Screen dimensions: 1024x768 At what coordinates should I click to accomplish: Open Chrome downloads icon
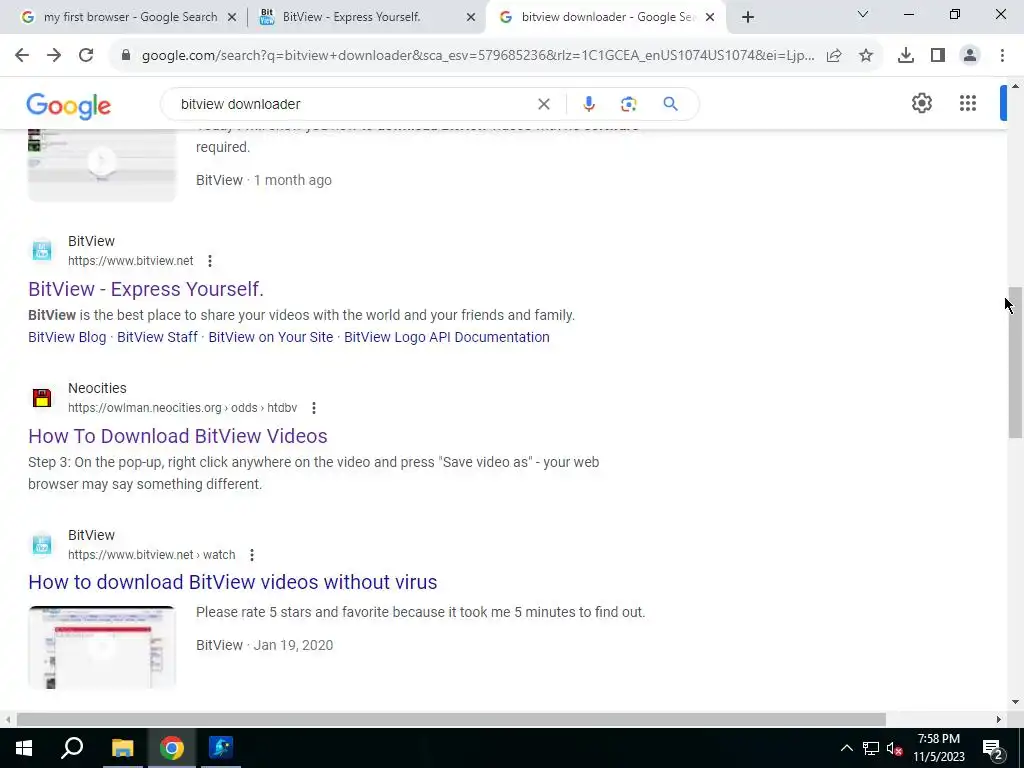point(906,56)
